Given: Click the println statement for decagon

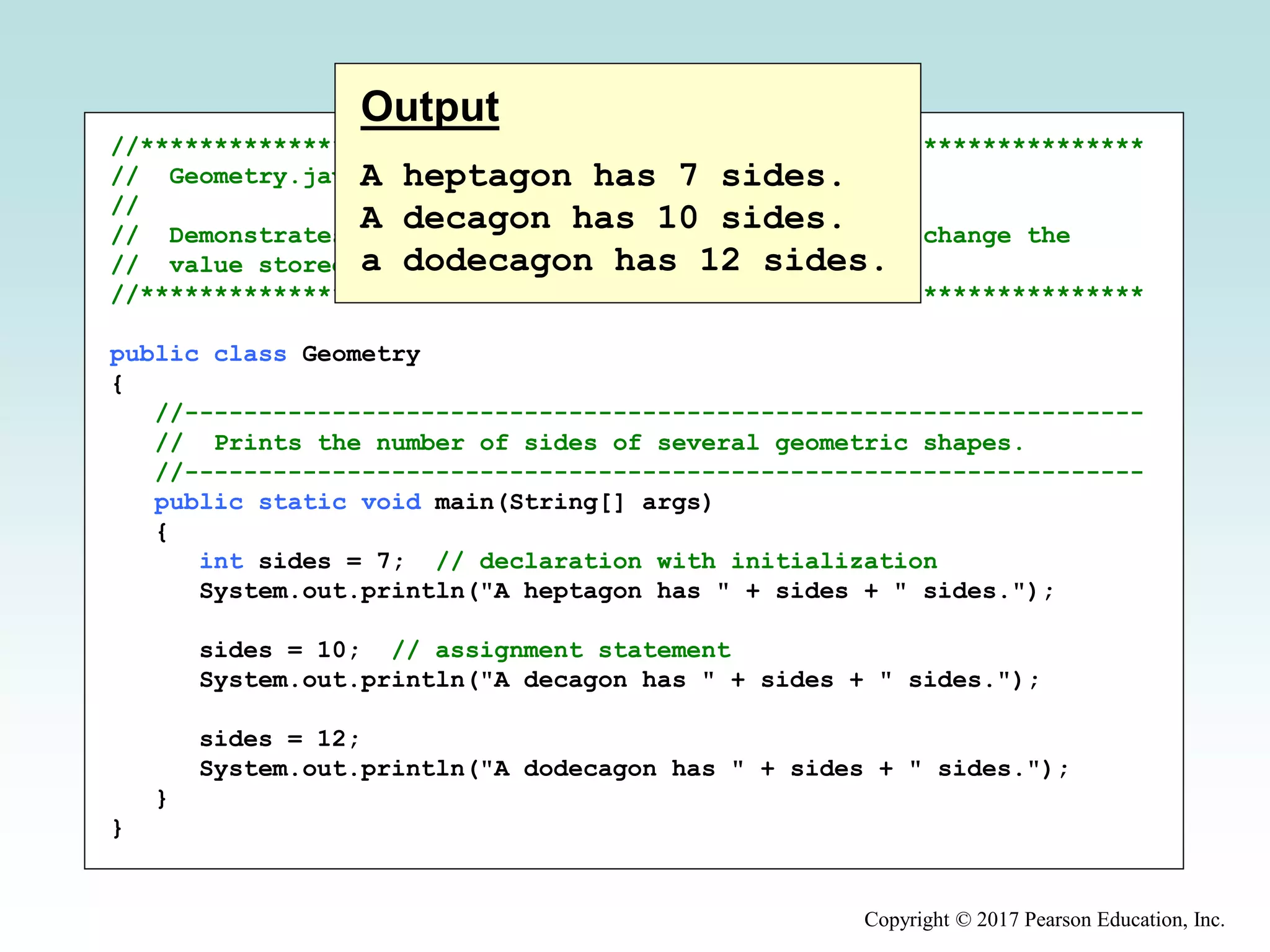Looking at the screenshot, I should coord(619,680).
